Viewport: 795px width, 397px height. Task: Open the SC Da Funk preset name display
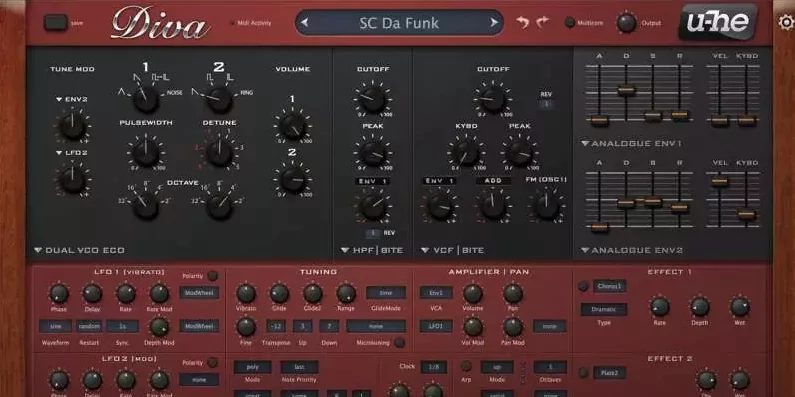[399, 22]
